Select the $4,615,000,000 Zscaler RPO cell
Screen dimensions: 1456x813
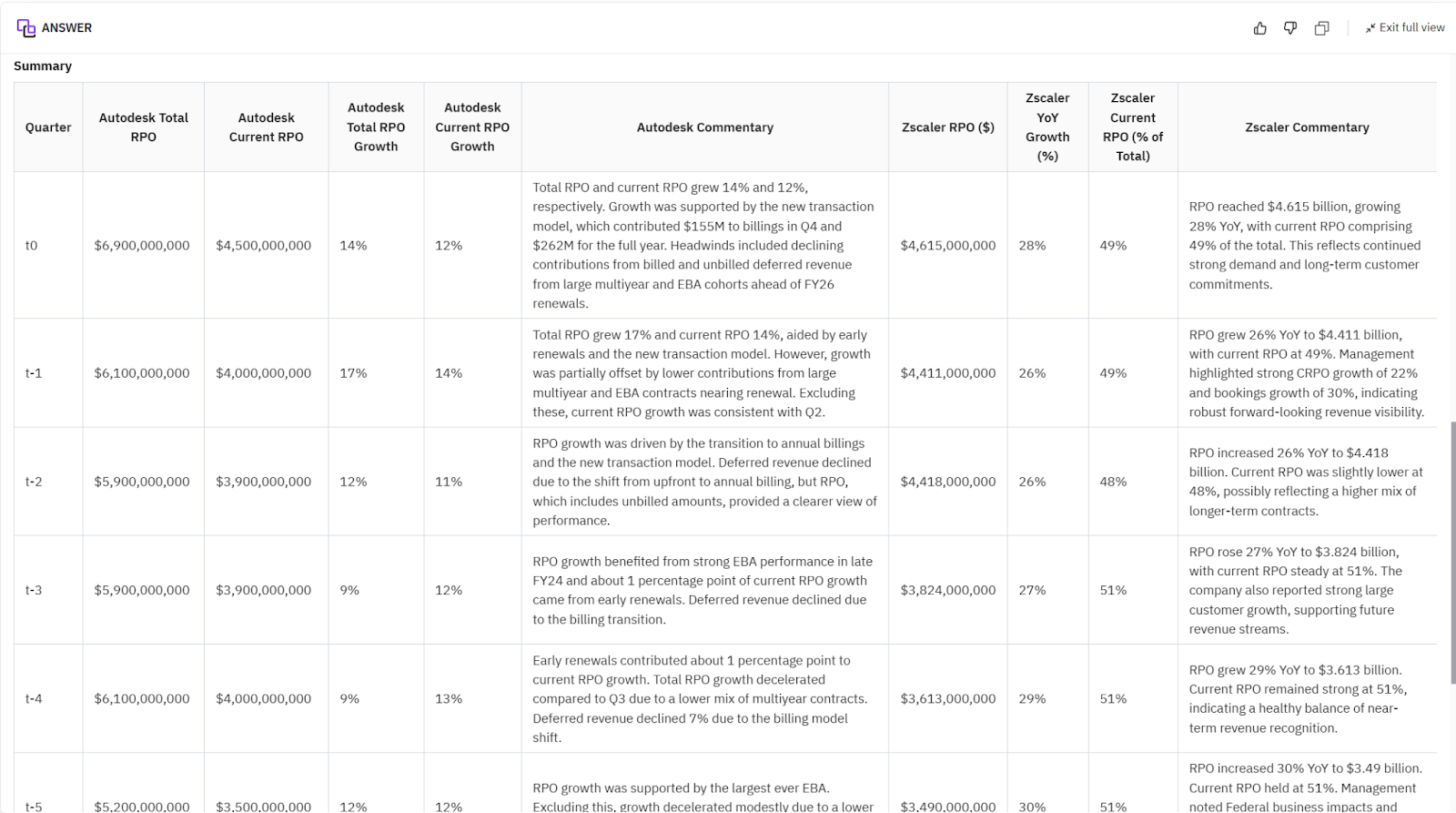pos(947,246)
